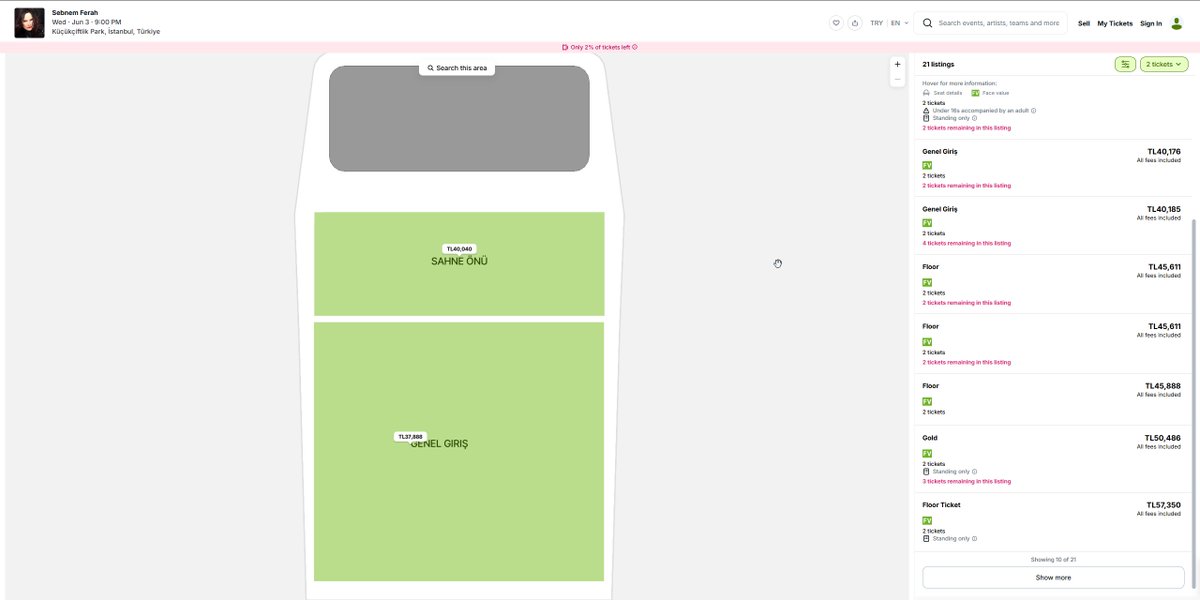The height and width of the screenshot is (600, 1200).
Task: Click FV badge on Gold listing
Action: tap(927, 453)
